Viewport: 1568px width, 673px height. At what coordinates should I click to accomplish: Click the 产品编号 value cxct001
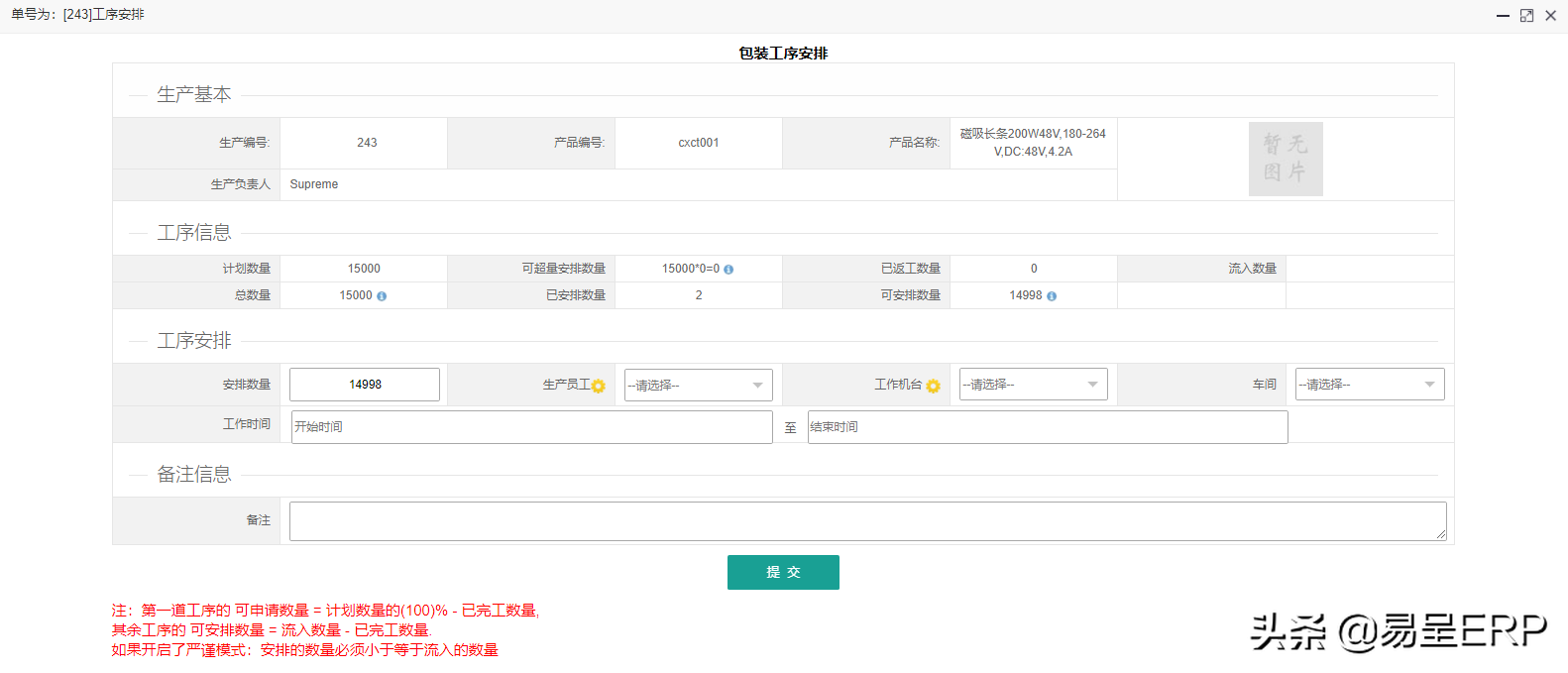[x=699, y=143]
